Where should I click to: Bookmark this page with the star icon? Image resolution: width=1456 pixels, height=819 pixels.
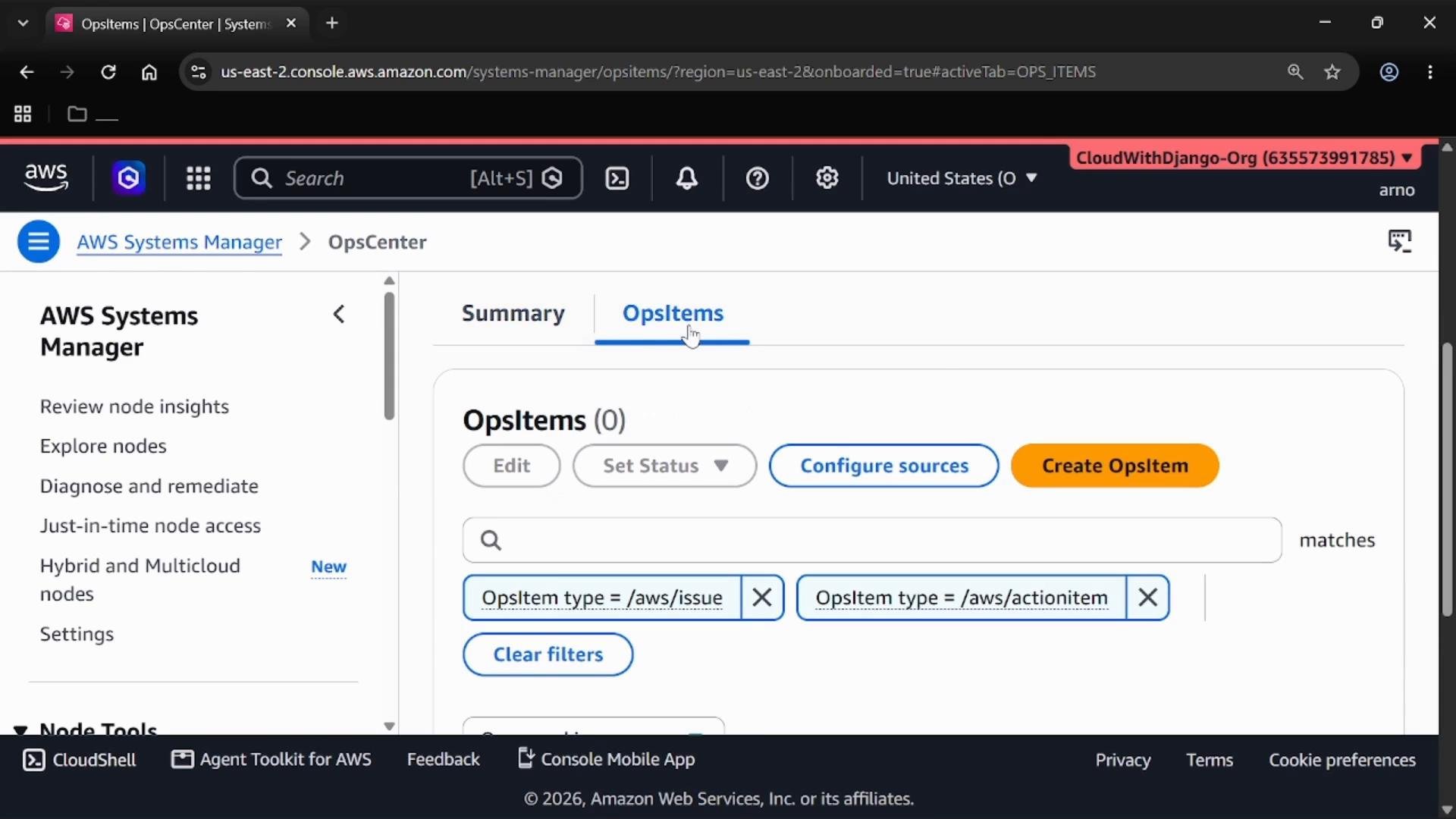pos(1332,72)
